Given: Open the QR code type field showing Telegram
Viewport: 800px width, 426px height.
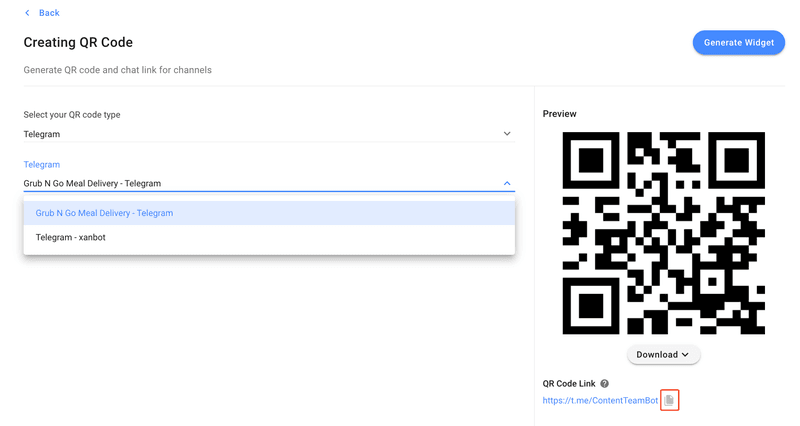Looking at the screenshot, I should click(260, 134).
